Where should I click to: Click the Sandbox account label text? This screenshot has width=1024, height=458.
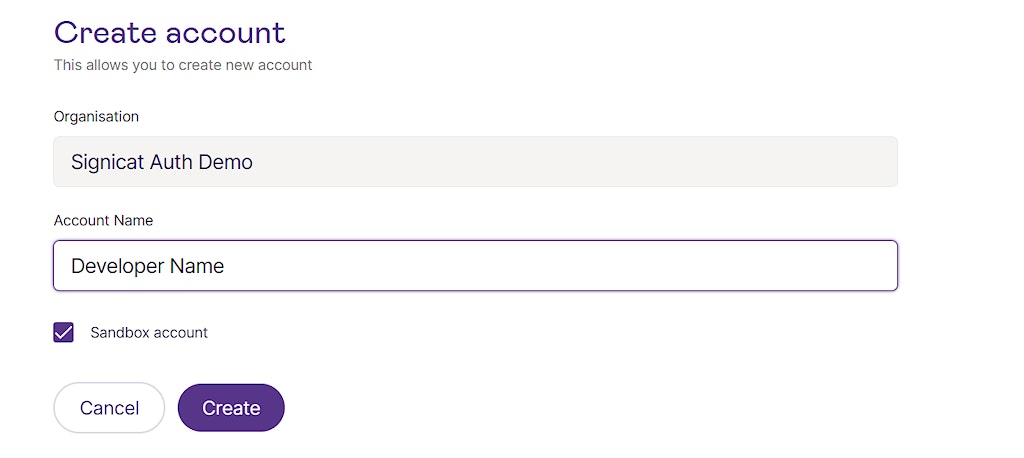point(149,333)
